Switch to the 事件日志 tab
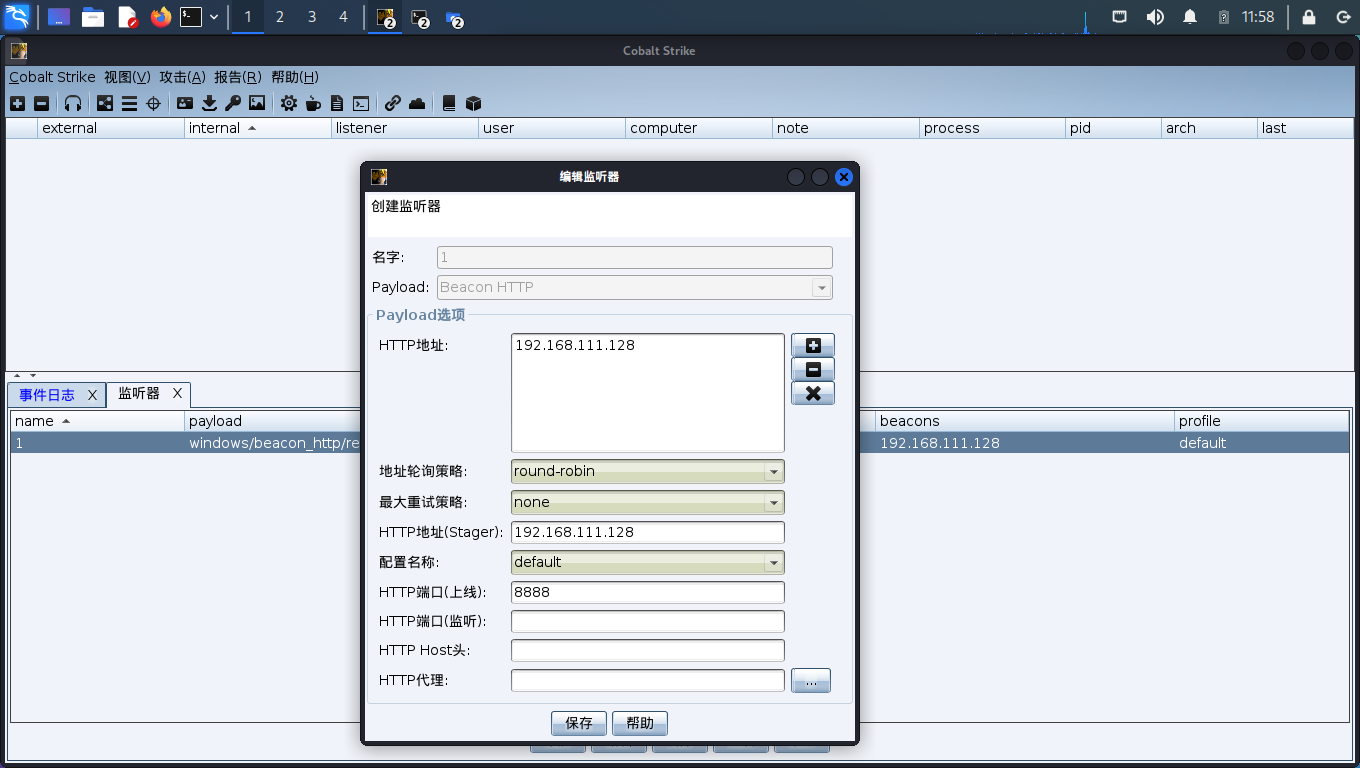The image size is (1360, 768). pyautogui.click(x=46, y=395)
